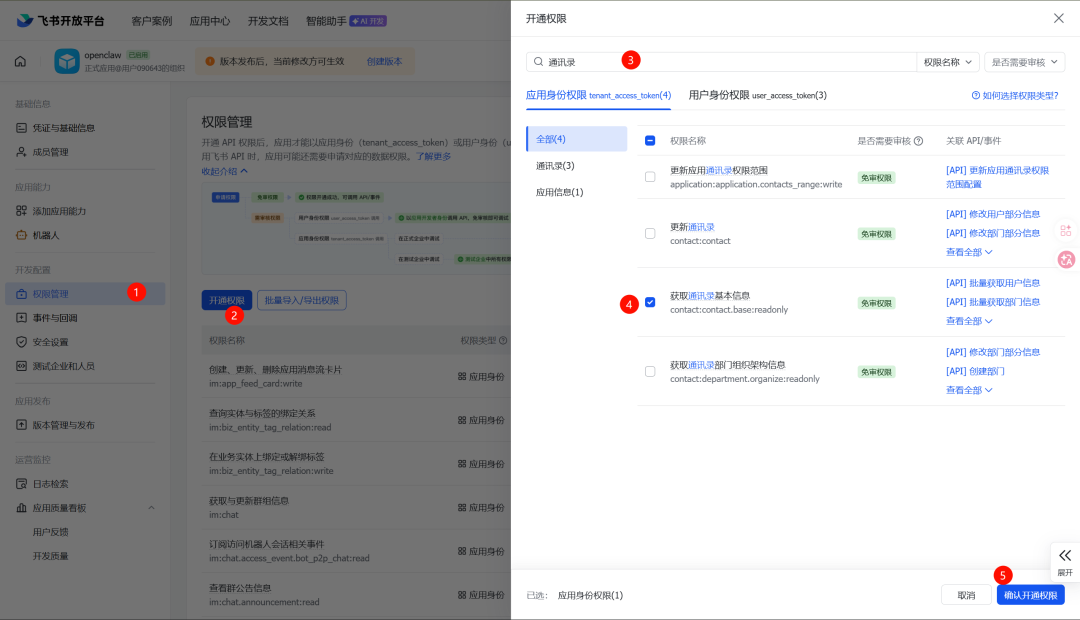Click the 开通权限 button on the permissions page
Viewport: 1080px width, 620px height.
coord(227,300)
